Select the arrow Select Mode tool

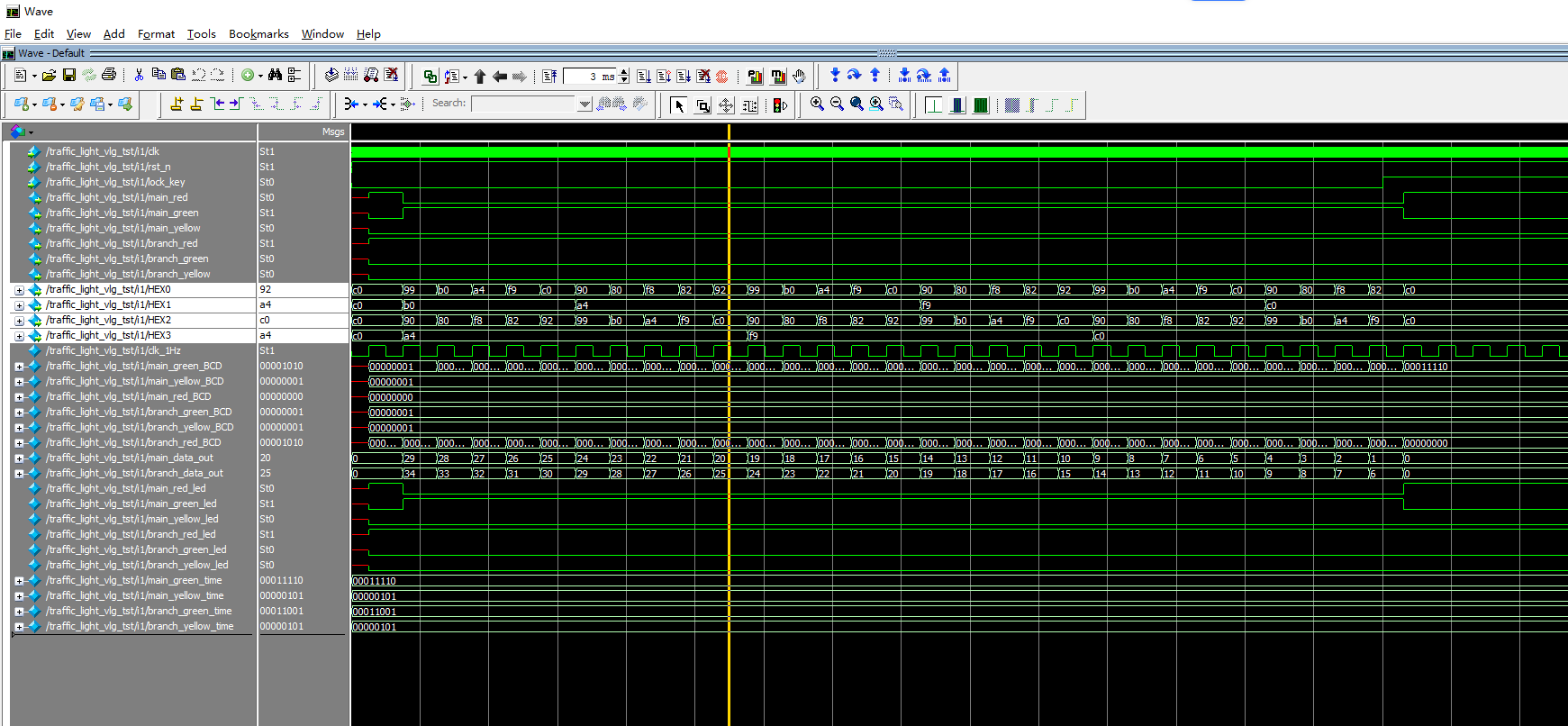[679, 105]
